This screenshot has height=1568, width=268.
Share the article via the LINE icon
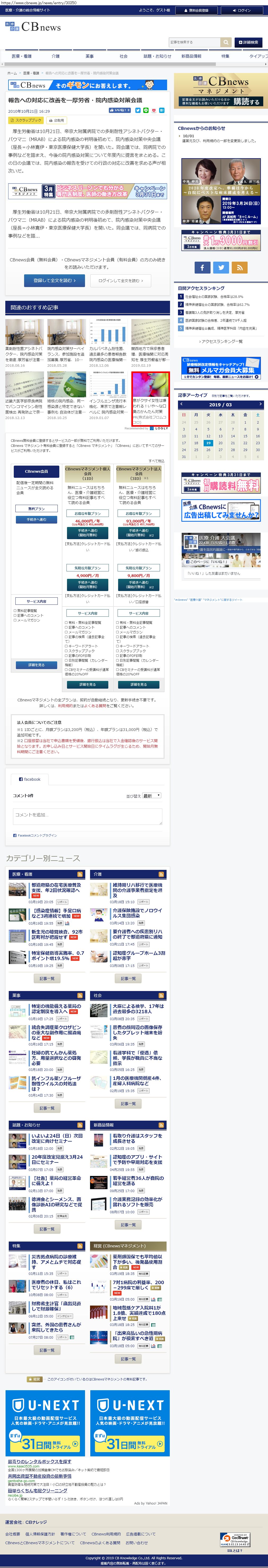tap(146, 110)
